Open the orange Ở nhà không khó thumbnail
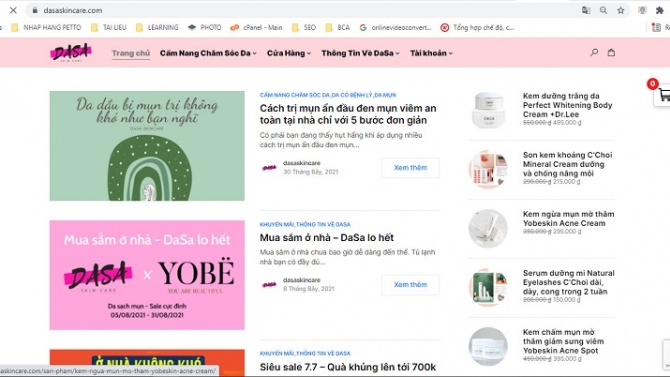The image size is (670, 377). point(147,362)
